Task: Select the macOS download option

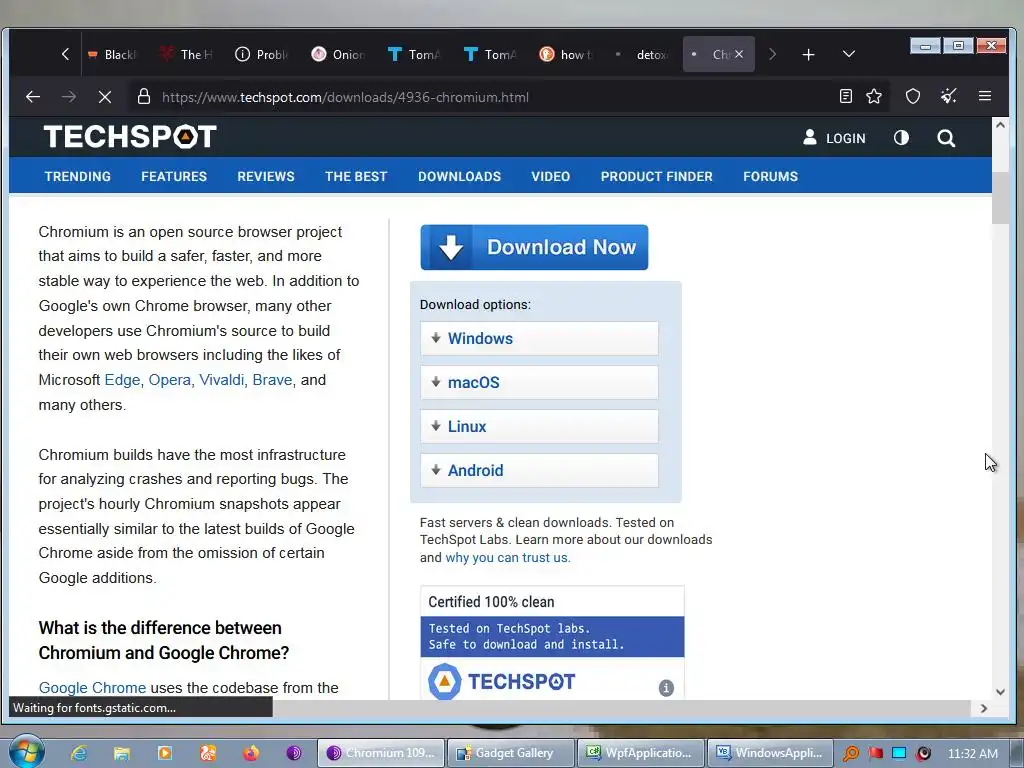Action: point(539,382)
